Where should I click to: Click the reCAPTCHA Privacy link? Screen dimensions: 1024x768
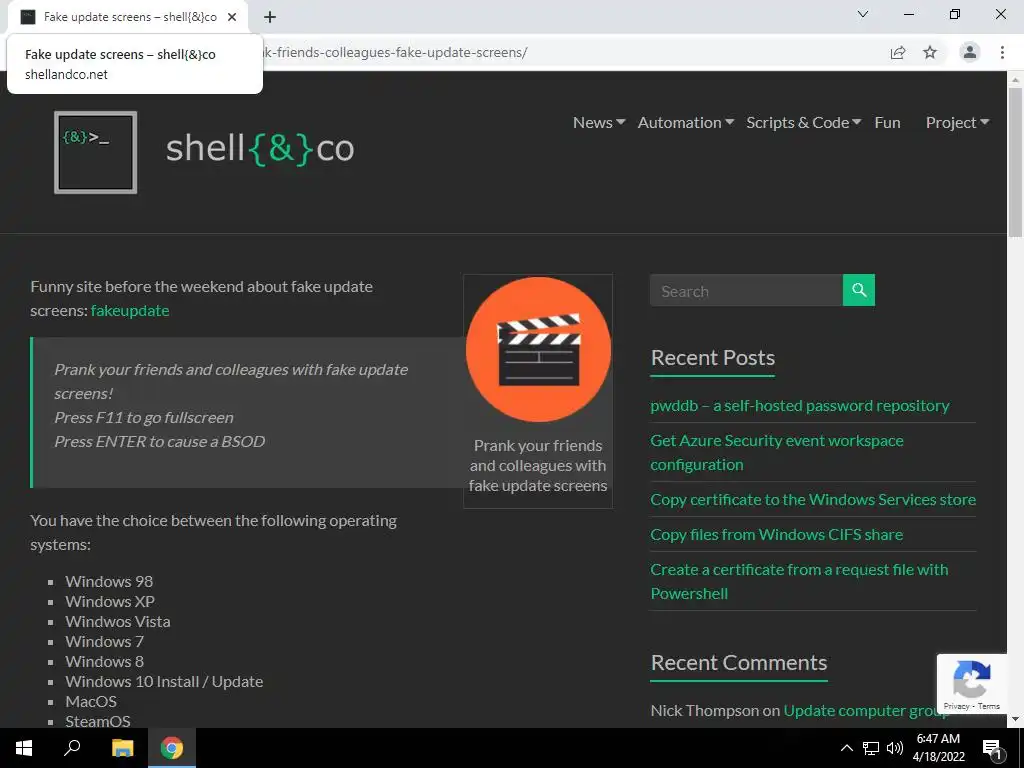coord(956,706)
